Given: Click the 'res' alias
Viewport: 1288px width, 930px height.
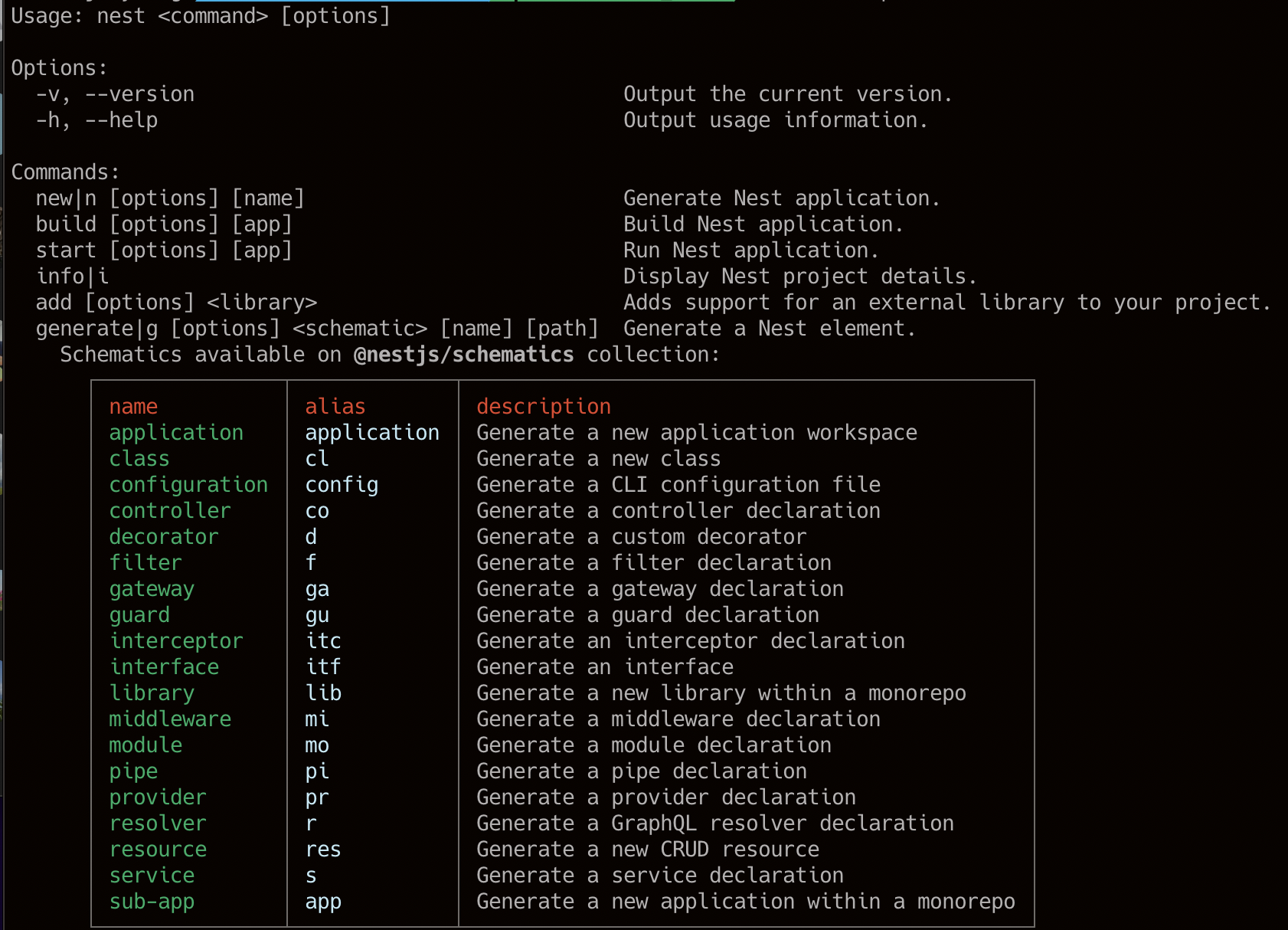Looking at the screenshot, I should [x=323, y=850].
